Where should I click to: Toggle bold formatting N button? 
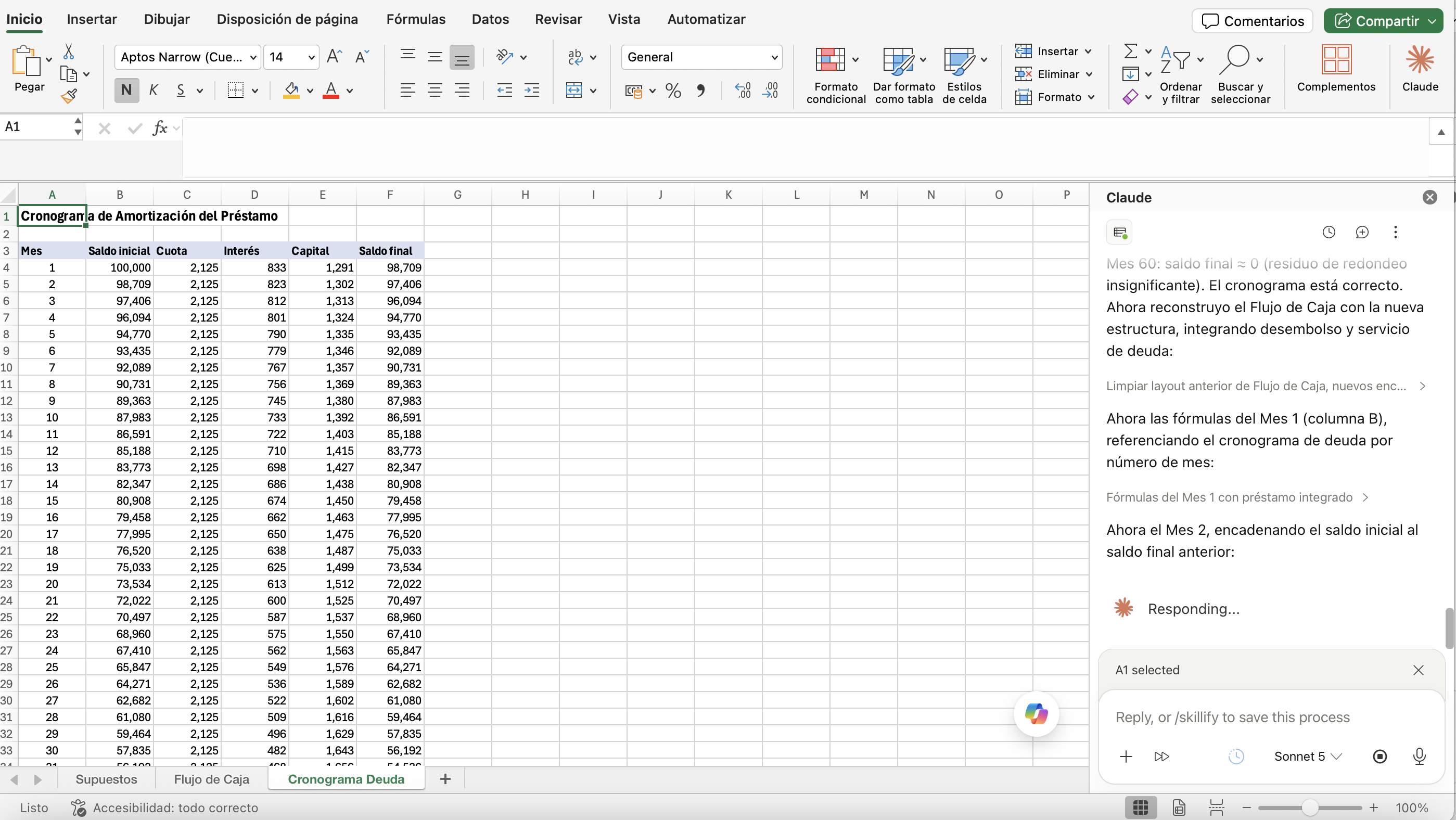click(x=126, y=91)
